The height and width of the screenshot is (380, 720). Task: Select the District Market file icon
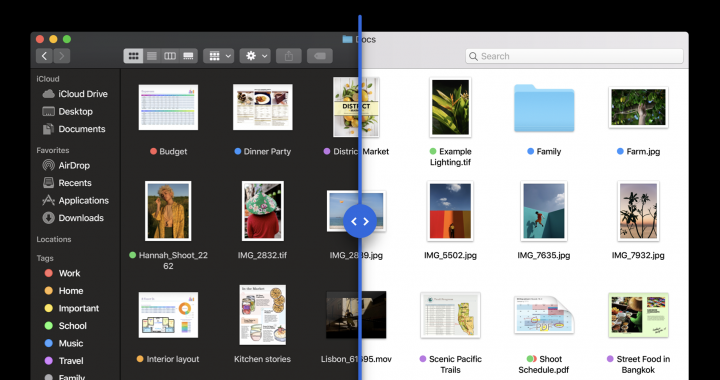coord(356,107)
